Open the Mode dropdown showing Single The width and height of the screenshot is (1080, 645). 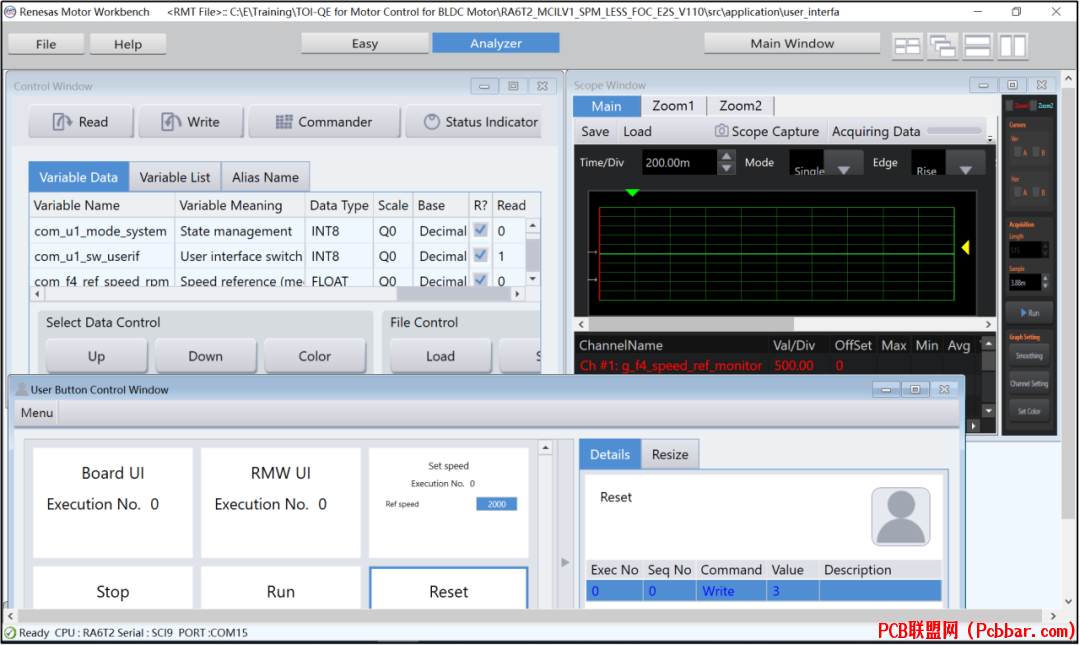click(x=825, y=163)
